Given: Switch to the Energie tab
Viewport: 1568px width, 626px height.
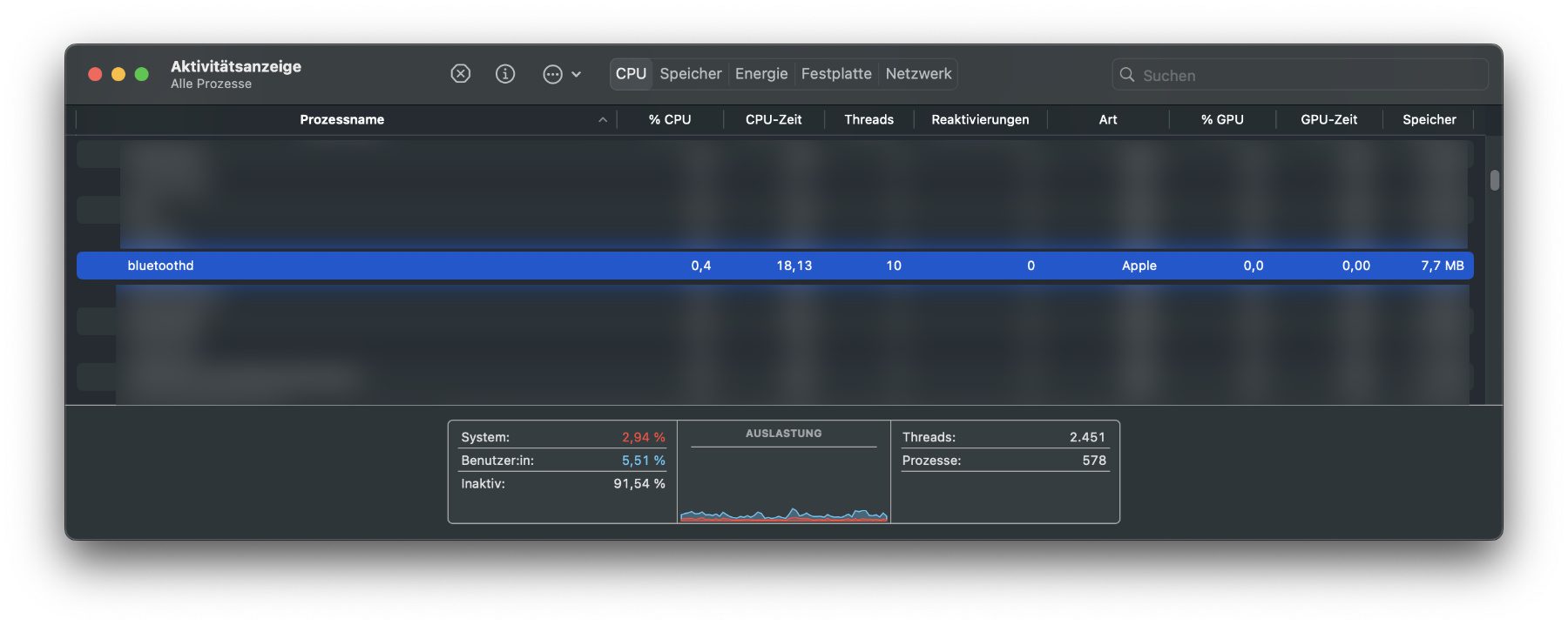Looking at the screenshot, I should [760, 74].
